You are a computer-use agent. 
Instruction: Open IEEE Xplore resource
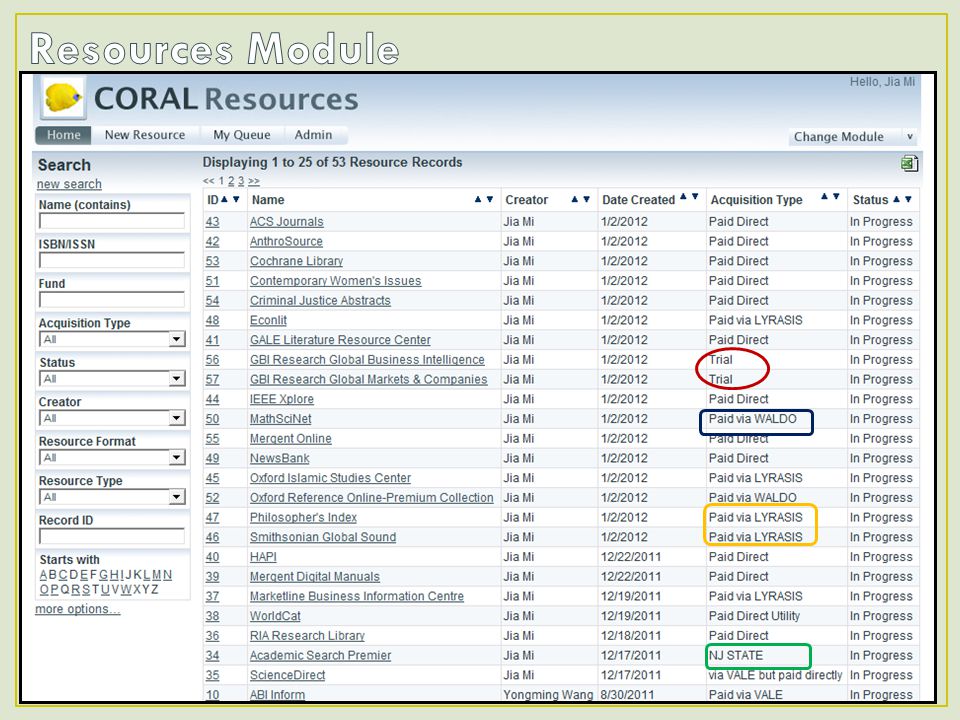[x=282, y=399]
